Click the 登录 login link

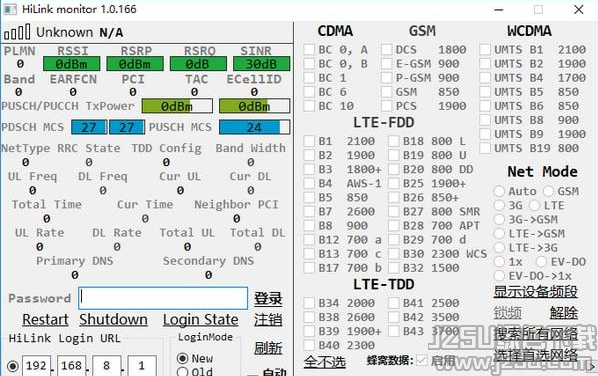tap(268, 299)
